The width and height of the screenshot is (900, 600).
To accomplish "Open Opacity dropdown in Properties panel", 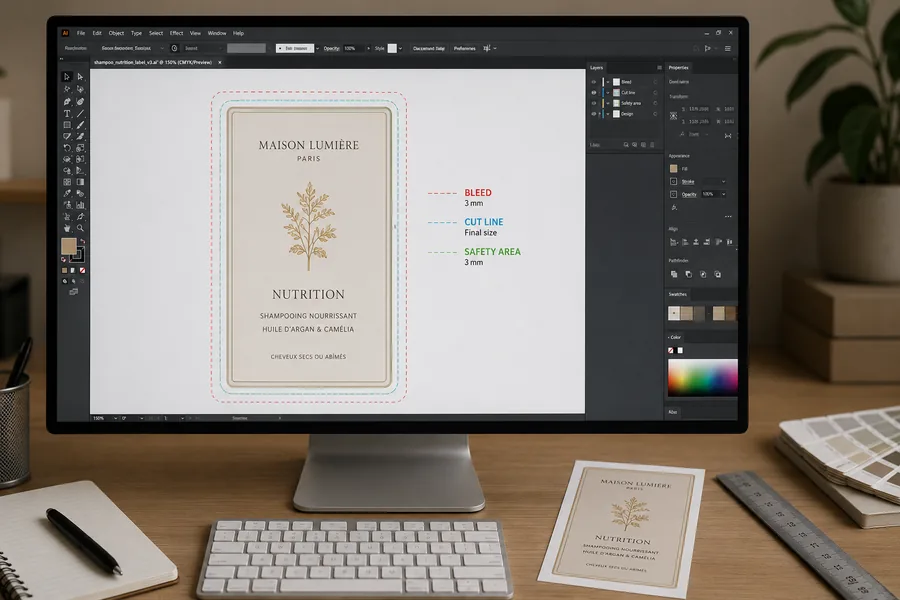I will (723, 194).
